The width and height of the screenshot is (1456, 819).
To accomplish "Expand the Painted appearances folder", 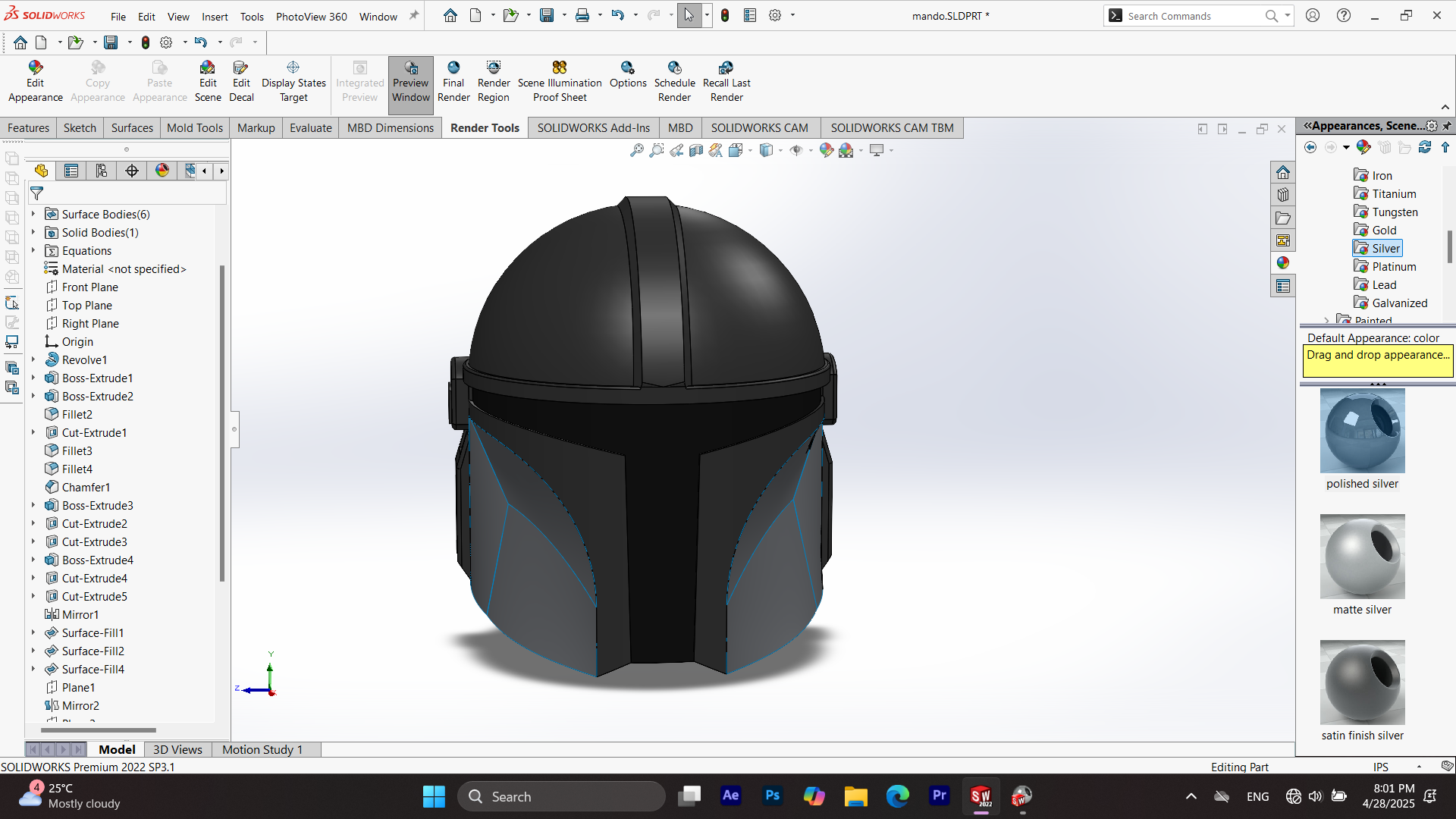I will pyautogui.click(x=1326, y=321).
